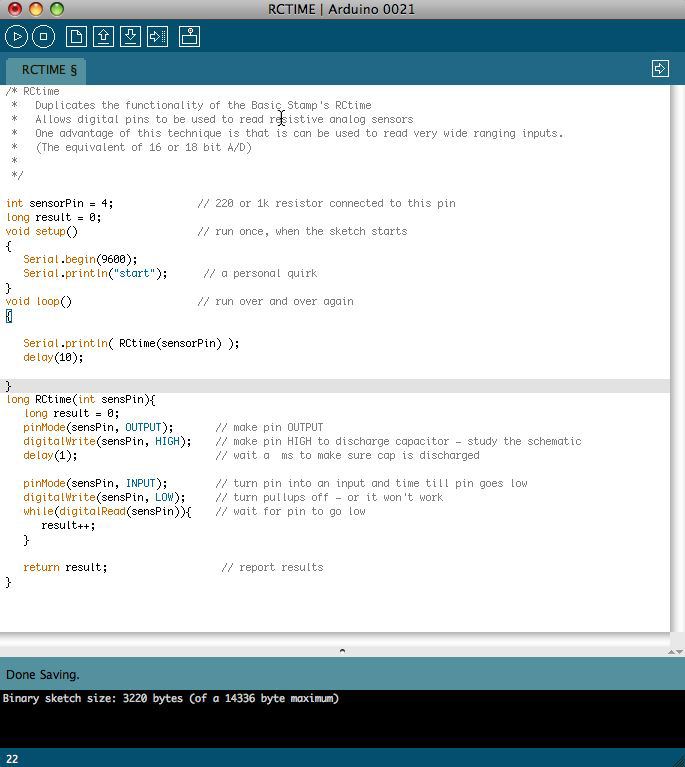
Task: Click 'void setup()' function declaration
Action: [x=42, y=231]
